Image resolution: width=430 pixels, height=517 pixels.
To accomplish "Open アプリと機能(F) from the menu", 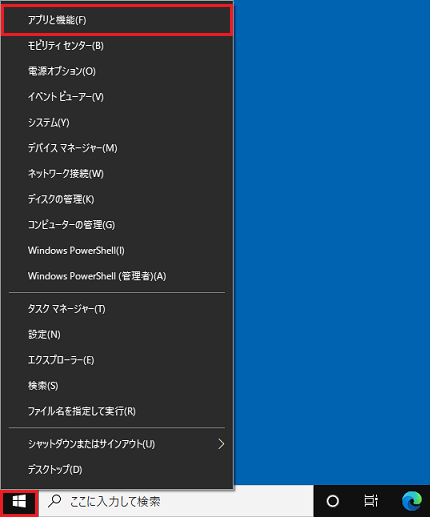I will tap(117, 20).
